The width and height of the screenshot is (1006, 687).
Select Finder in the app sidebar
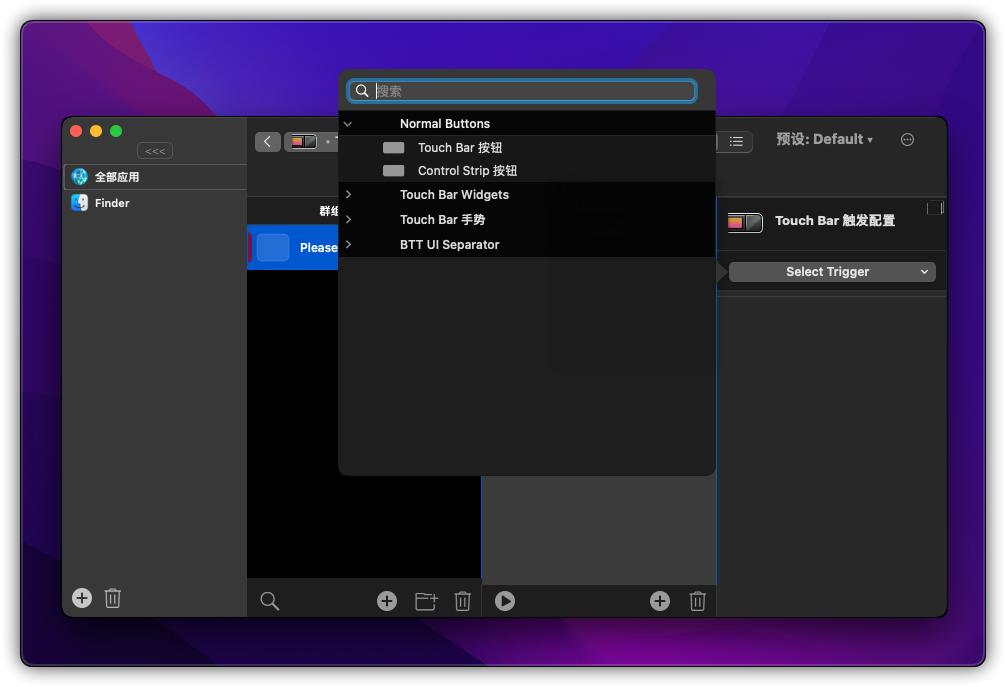[155, 203]
